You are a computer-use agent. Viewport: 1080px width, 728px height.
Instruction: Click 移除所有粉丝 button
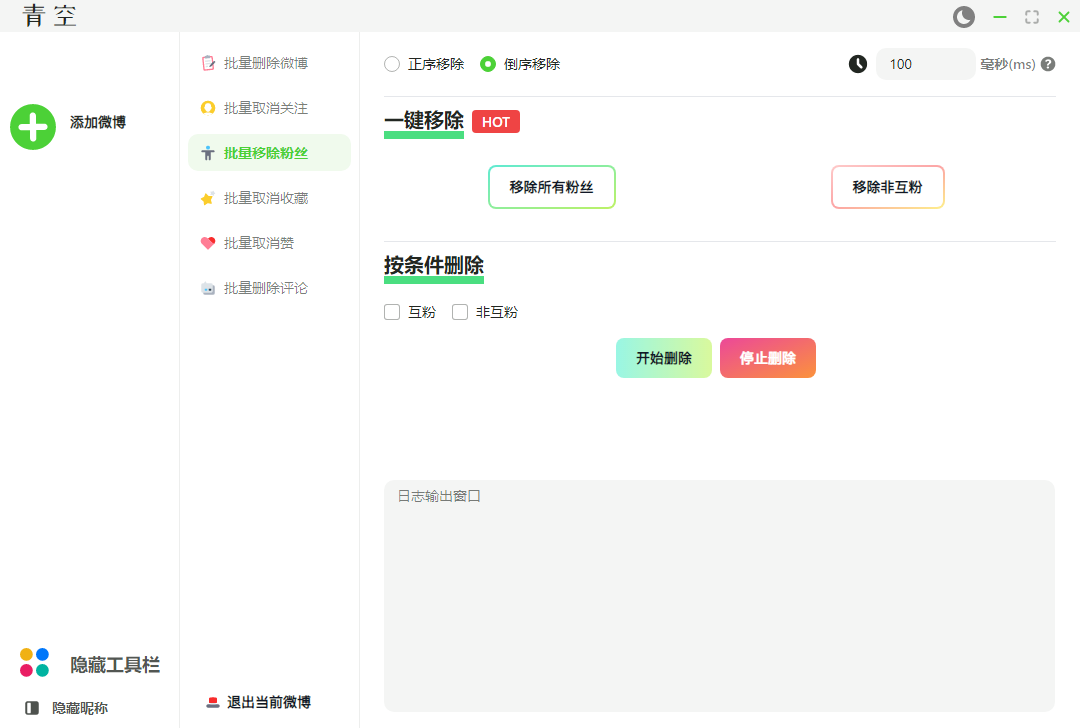551,187
